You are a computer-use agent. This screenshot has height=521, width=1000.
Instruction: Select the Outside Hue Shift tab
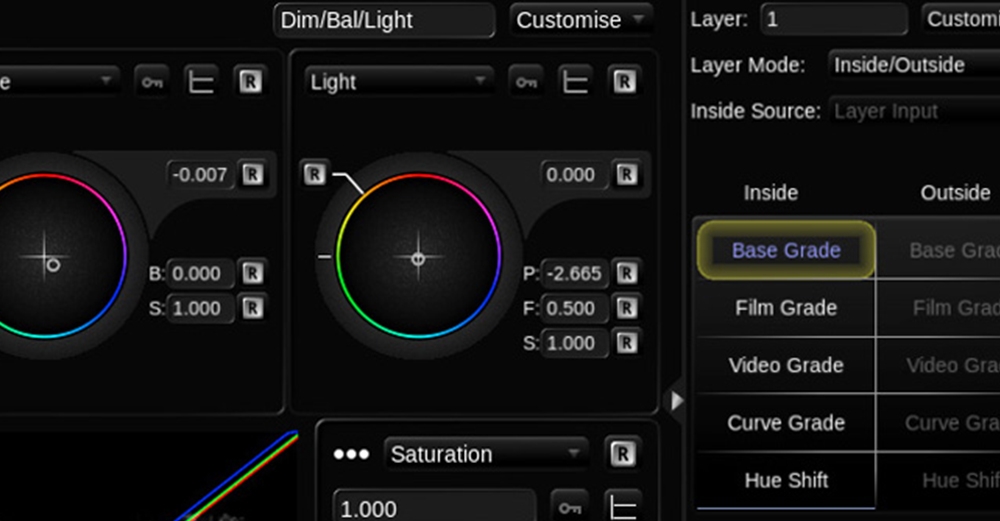[x=939, y=480]
